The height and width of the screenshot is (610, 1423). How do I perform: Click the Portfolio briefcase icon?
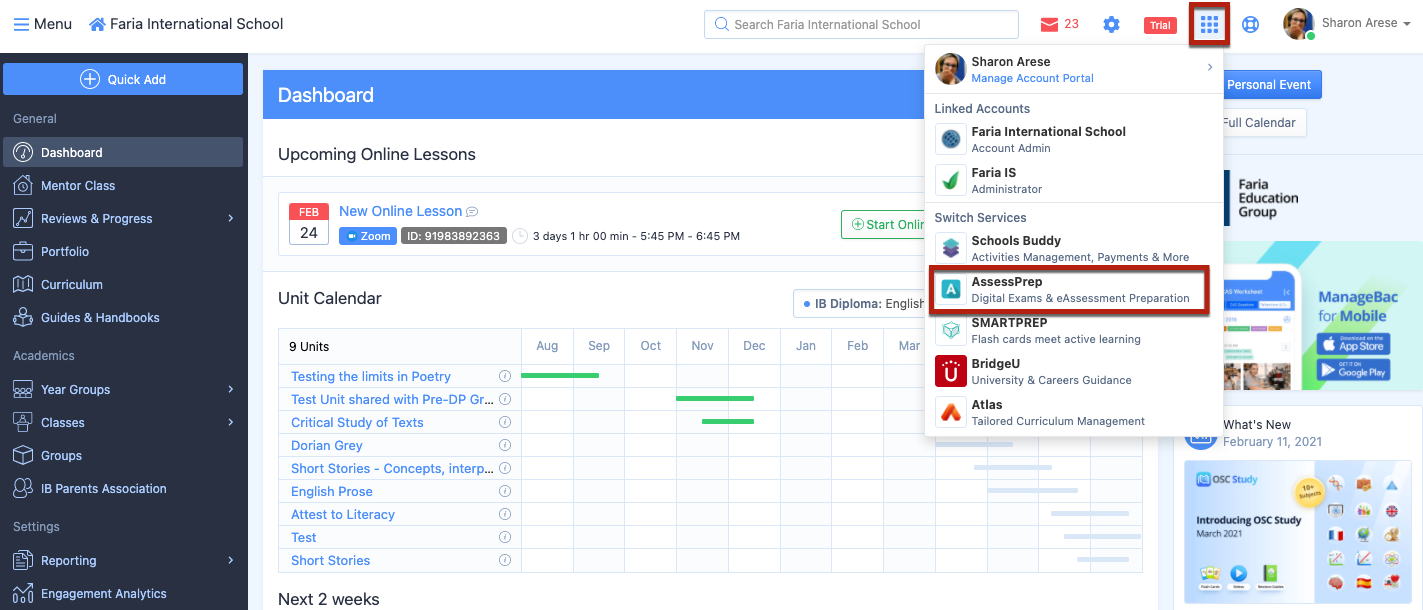click(23, 251)
